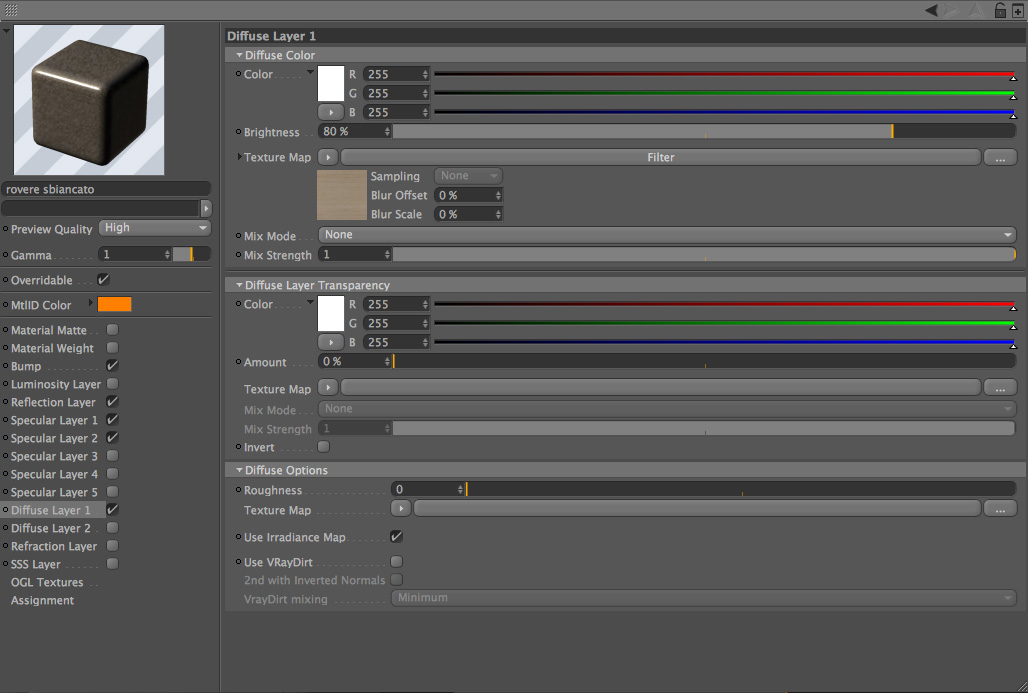The width and height of the screenshot is (1028, 693).
Task: Open OGL Textures page
Action: 47,582
